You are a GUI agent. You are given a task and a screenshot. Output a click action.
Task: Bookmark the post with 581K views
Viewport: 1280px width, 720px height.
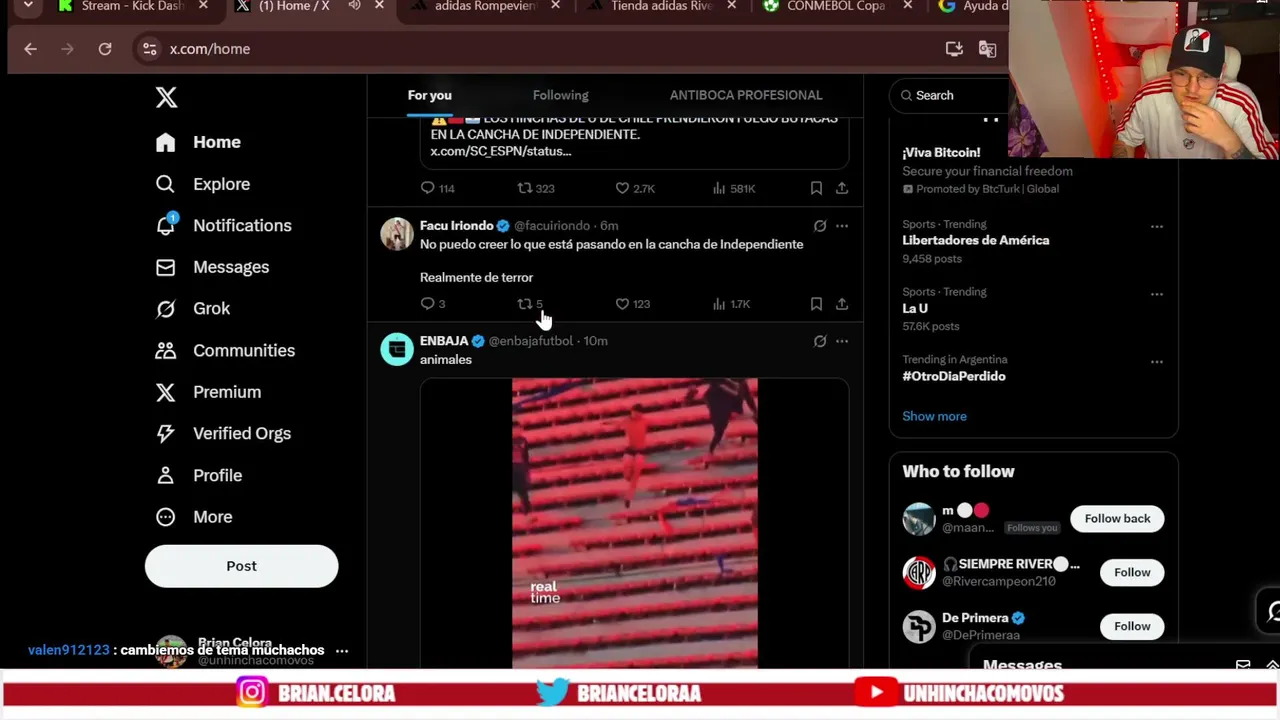tap(816, 188)
